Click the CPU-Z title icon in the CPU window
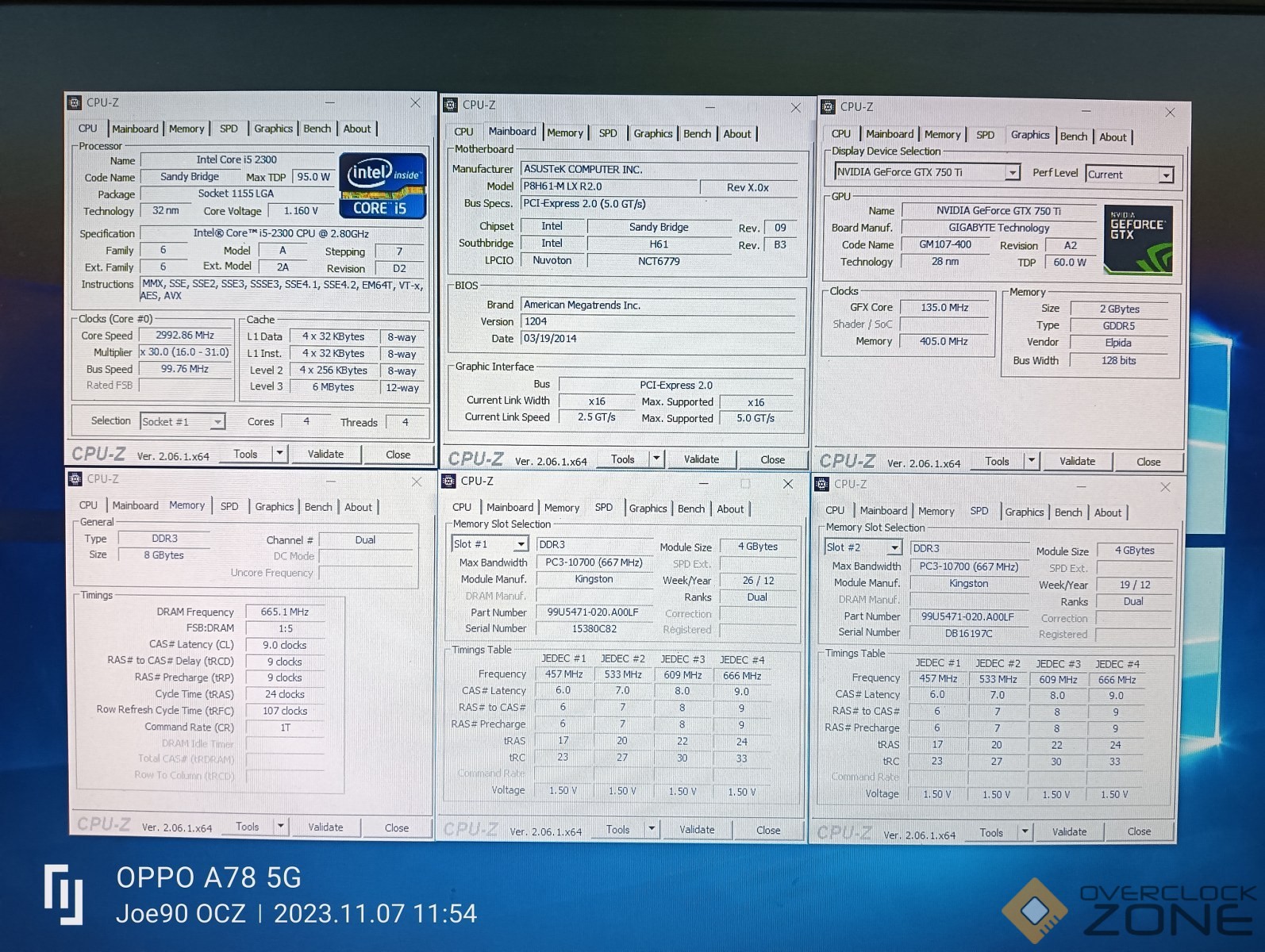The image size is (1265, 952). [75, 102]
